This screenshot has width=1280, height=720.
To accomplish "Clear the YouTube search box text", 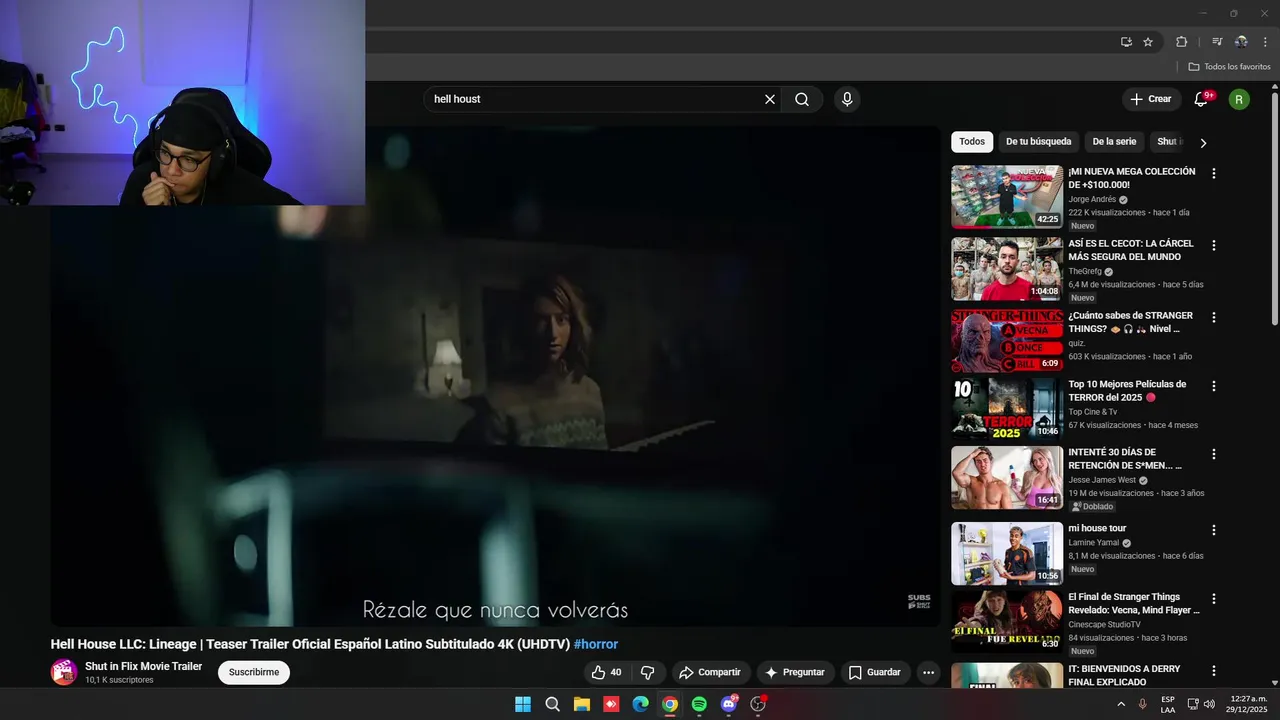I will 770,99.
